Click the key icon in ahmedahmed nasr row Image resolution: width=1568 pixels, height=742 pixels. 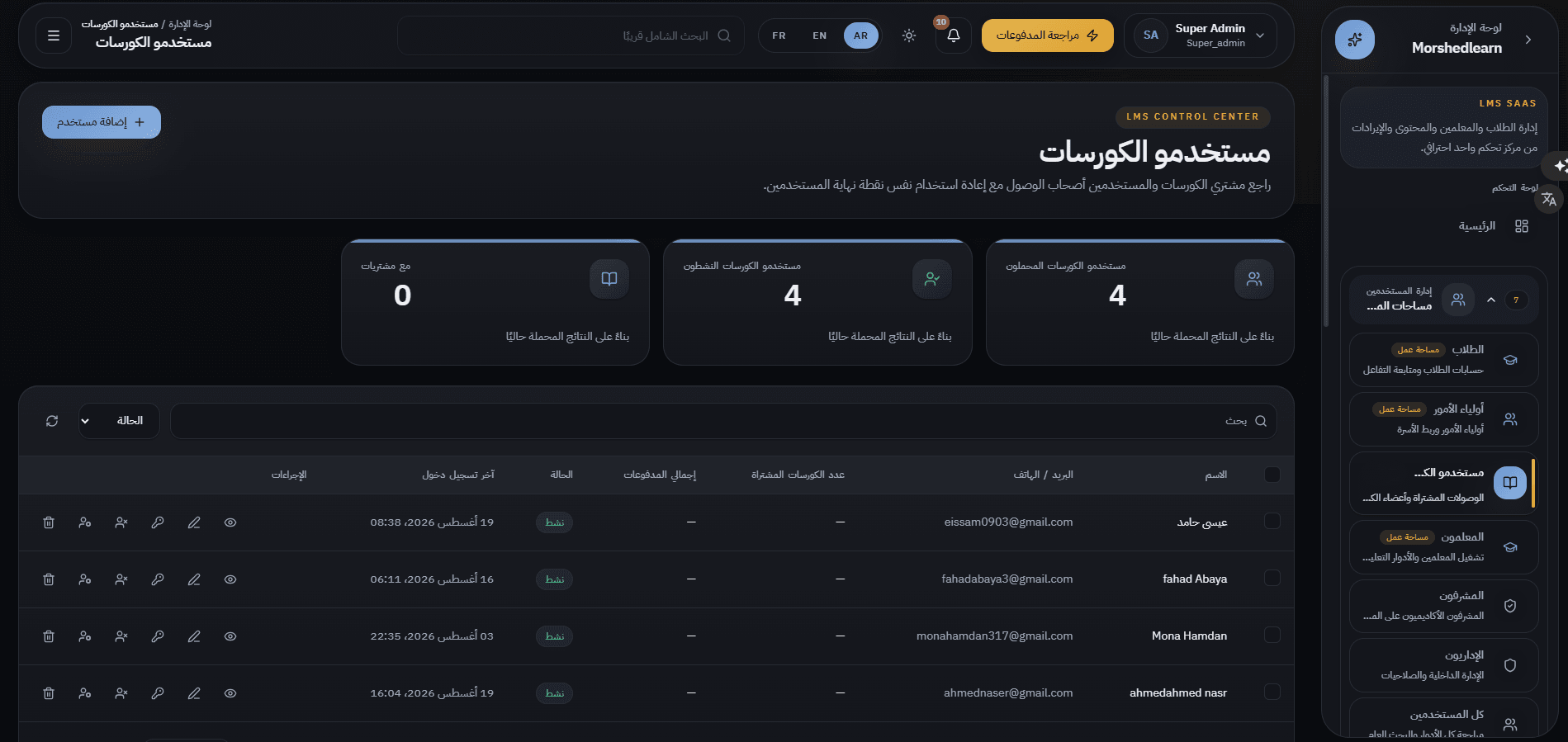(x=158, y=693)
